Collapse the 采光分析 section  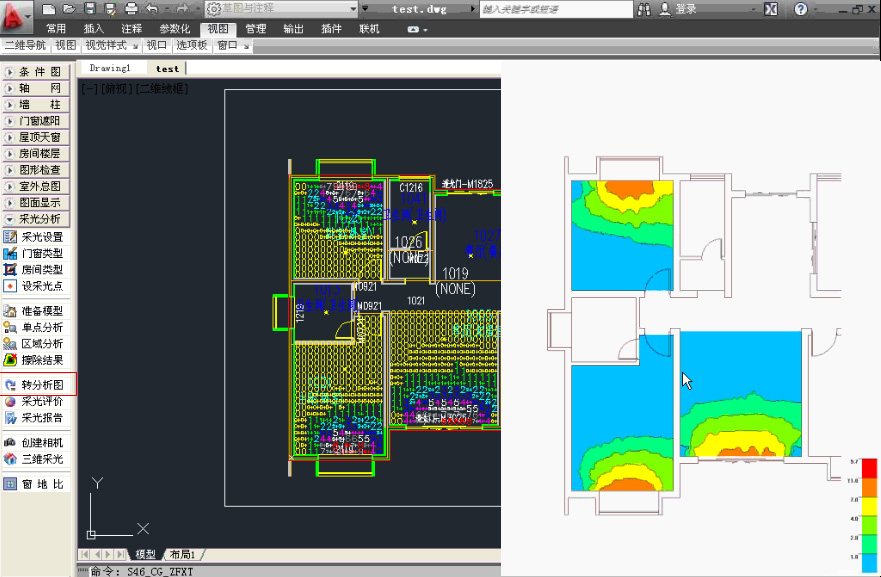tap(38, 219)
